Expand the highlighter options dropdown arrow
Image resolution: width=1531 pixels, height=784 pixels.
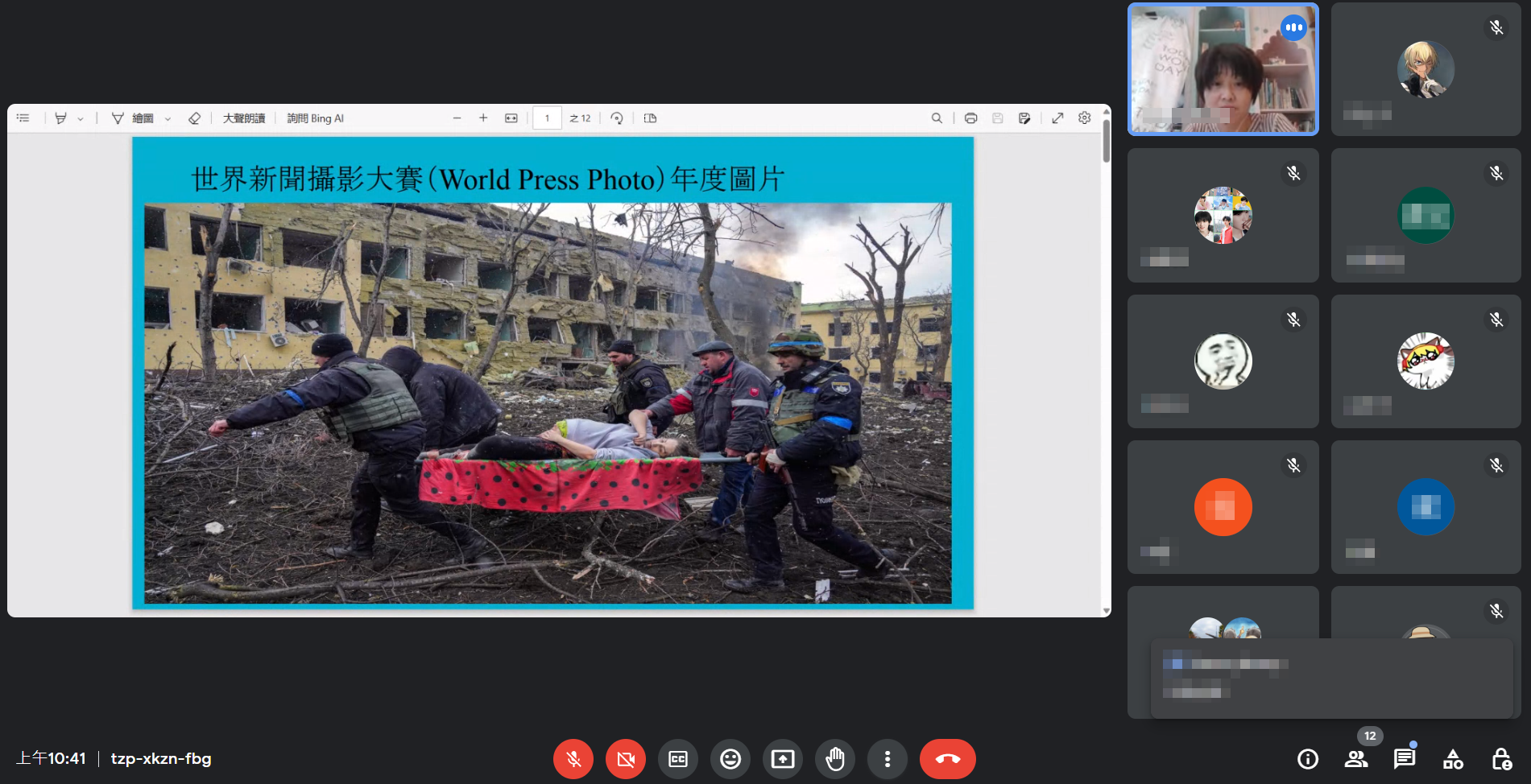tap(81, 118)
